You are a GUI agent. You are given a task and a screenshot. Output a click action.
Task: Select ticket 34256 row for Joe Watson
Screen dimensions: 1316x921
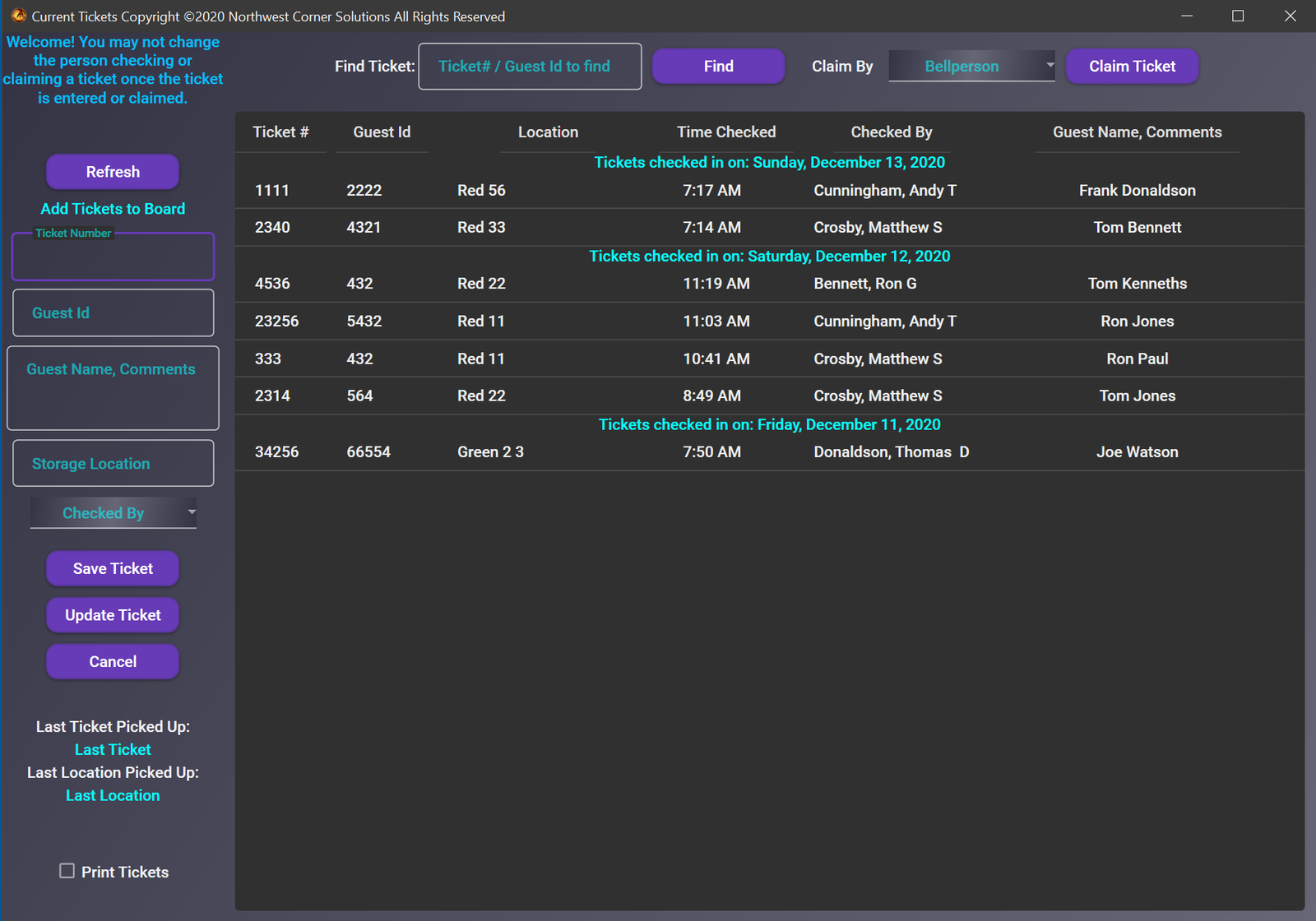(x=769, y=452)
